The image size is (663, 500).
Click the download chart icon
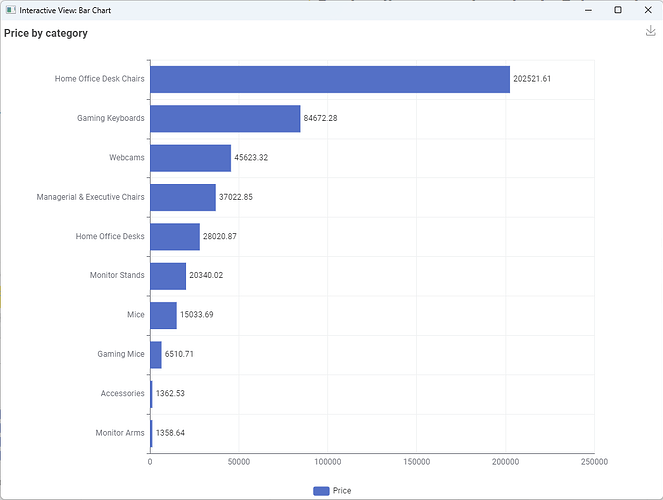[x=650, y=31]
